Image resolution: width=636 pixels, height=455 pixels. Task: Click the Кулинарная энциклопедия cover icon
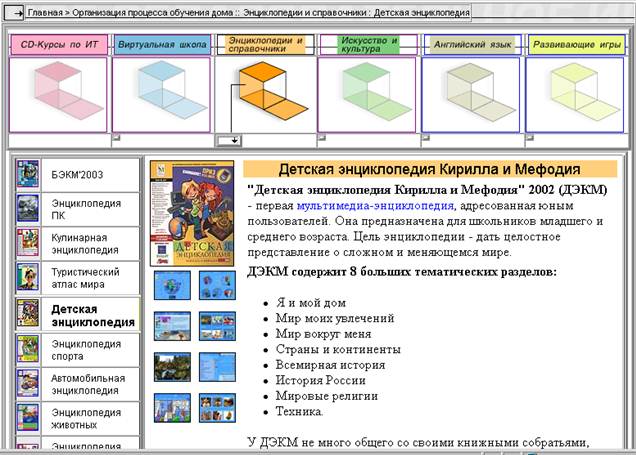click(x=28, y=243)
